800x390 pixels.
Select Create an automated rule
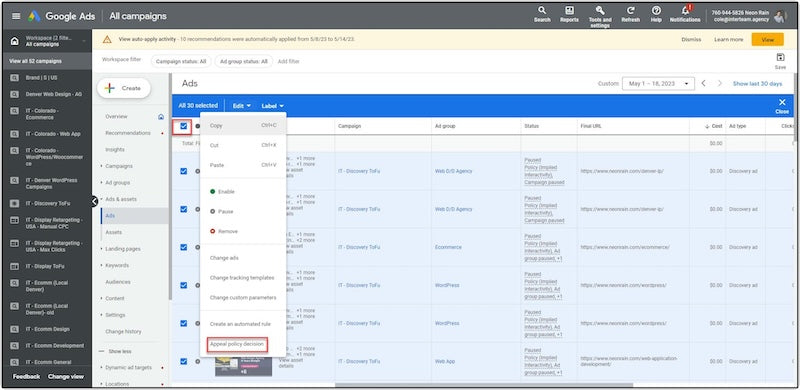click(243, 324)
